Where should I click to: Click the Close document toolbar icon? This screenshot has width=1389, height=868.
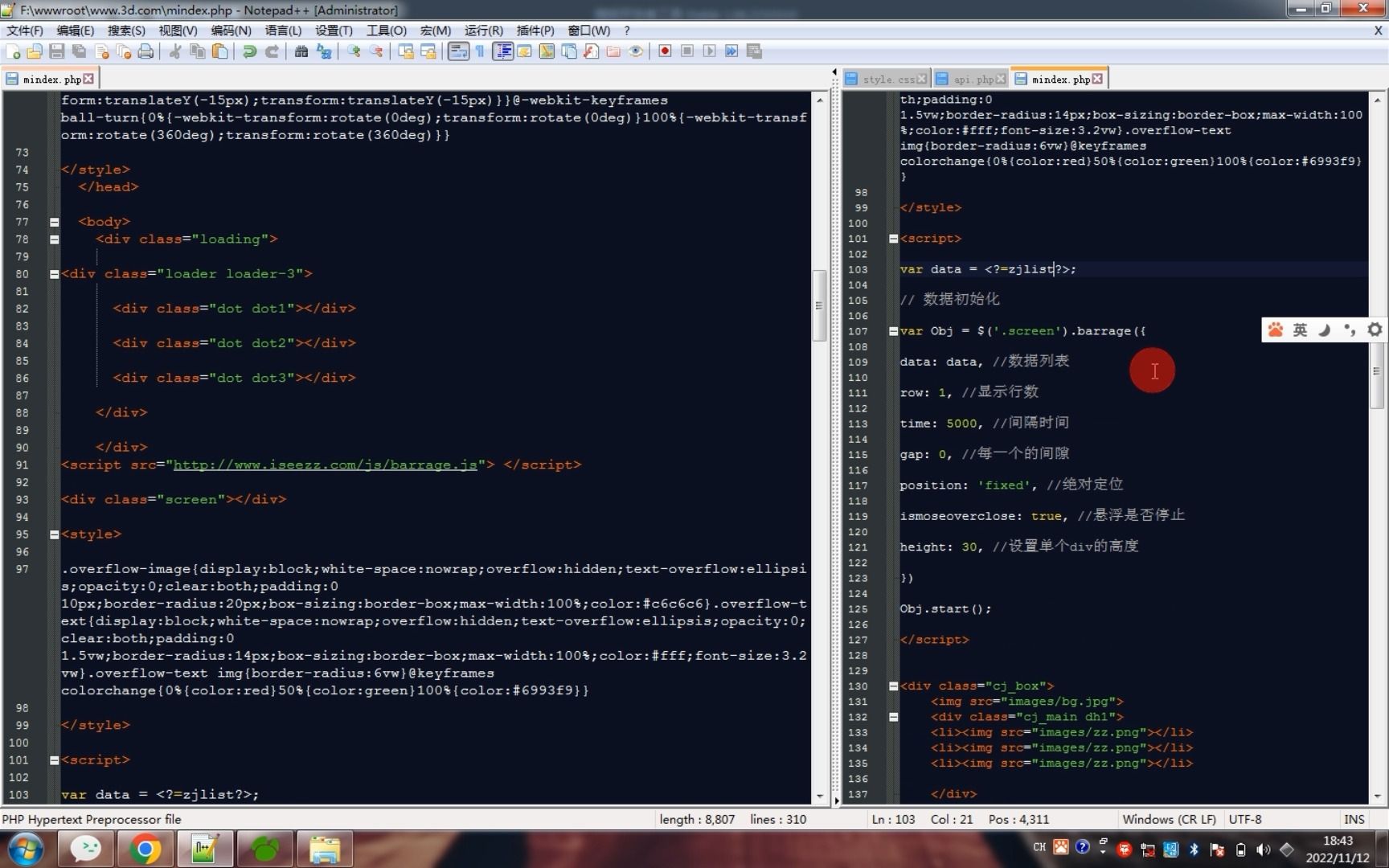click(101, 51)
